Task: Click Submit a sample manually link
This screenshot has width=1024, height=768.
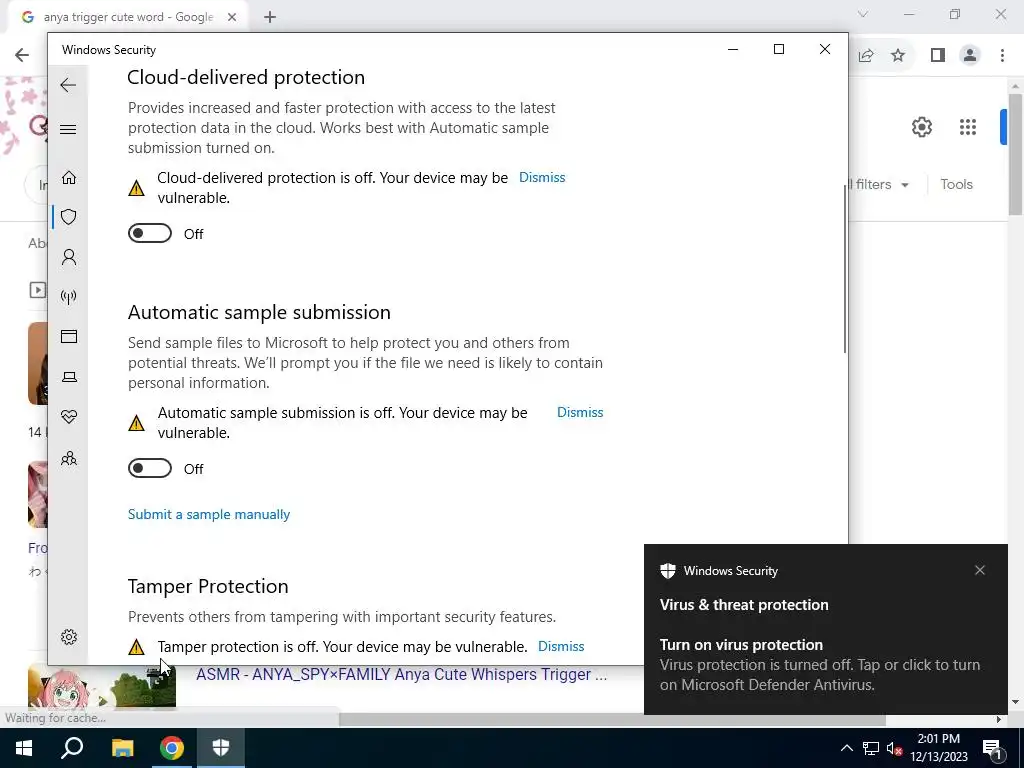Action: coord(209,515)
